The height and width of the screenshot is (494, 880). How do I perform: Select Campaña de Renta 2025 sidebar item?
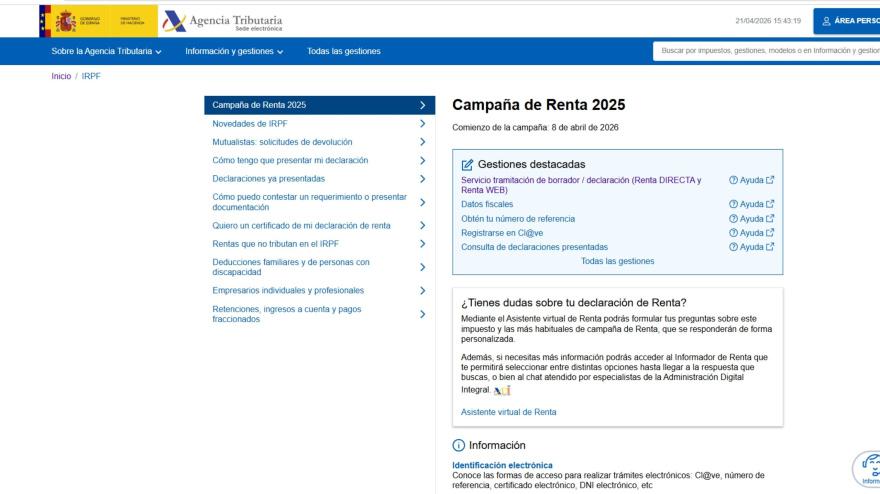(x=319, y=105)
